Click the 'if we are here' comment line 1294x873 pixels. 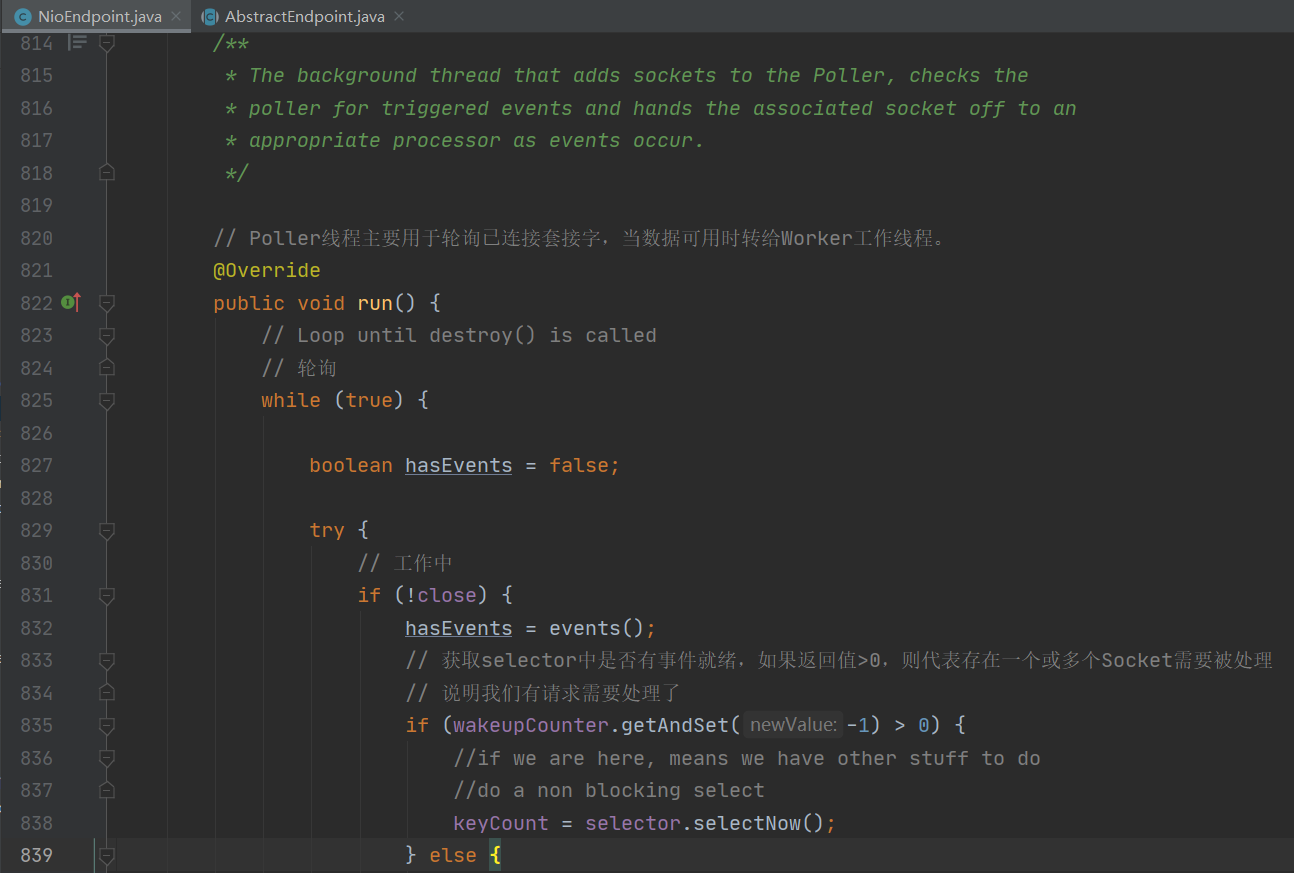point(747,758)
